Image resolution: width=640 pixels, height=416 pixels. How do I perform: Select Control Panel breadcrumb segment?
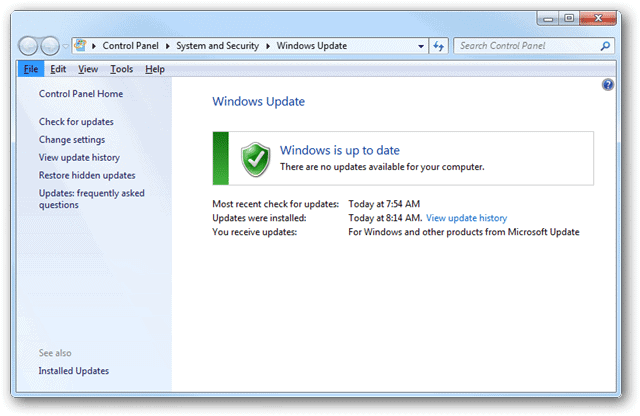(x=130, y=46)
